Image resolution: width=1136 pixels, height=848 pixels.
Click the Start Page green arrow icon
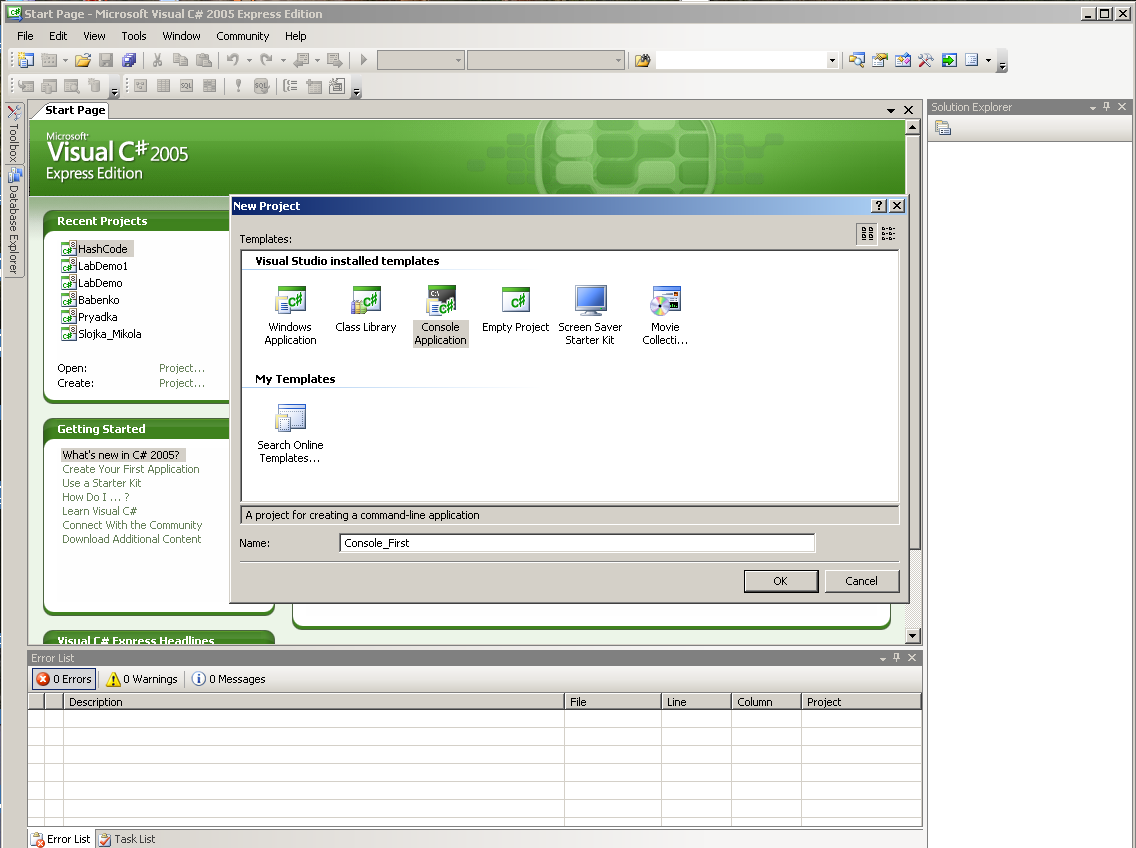pyautogui.click(x=949, y=60)
